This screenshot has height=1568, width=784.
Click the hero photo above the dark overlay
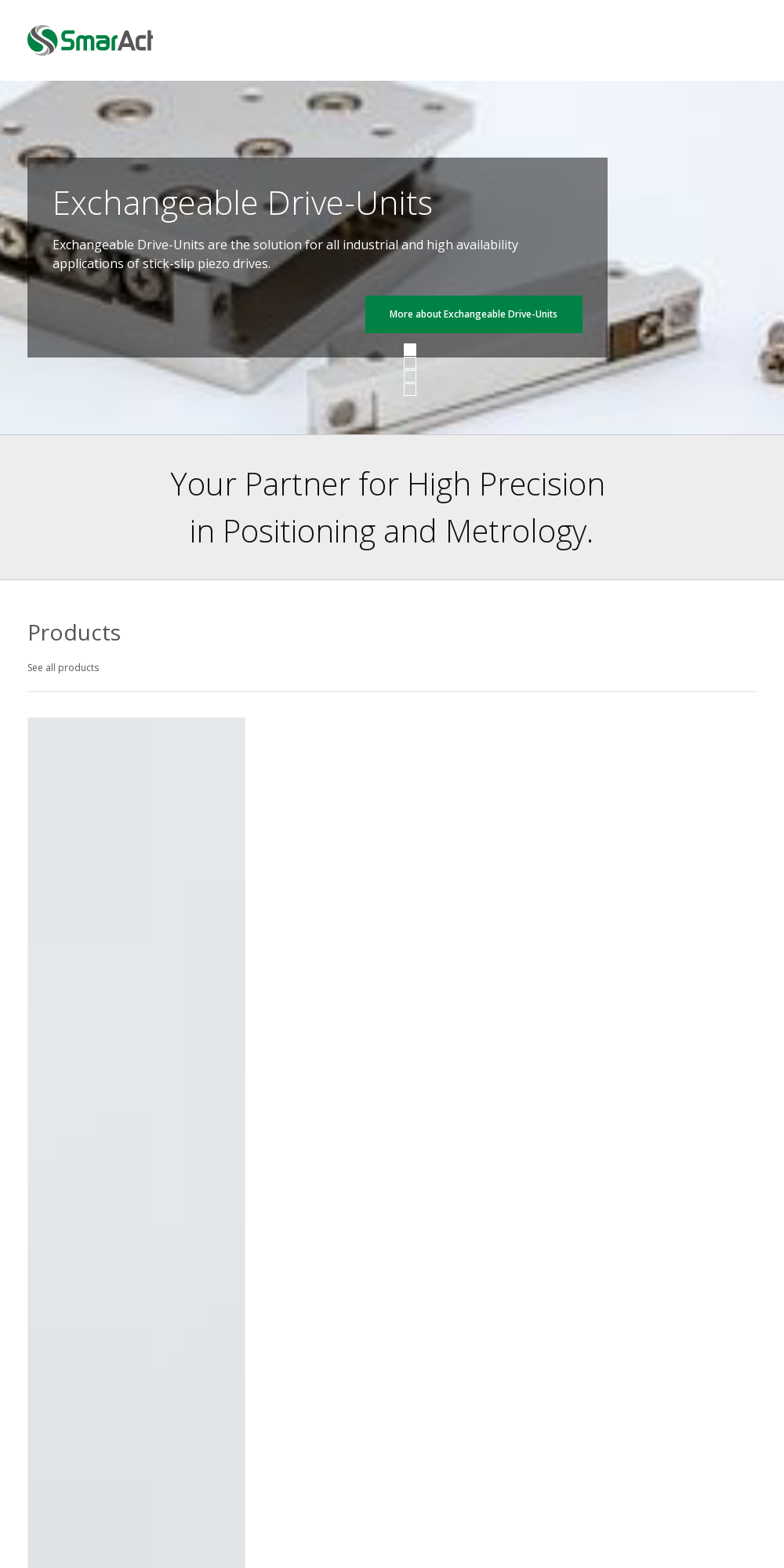314,118
